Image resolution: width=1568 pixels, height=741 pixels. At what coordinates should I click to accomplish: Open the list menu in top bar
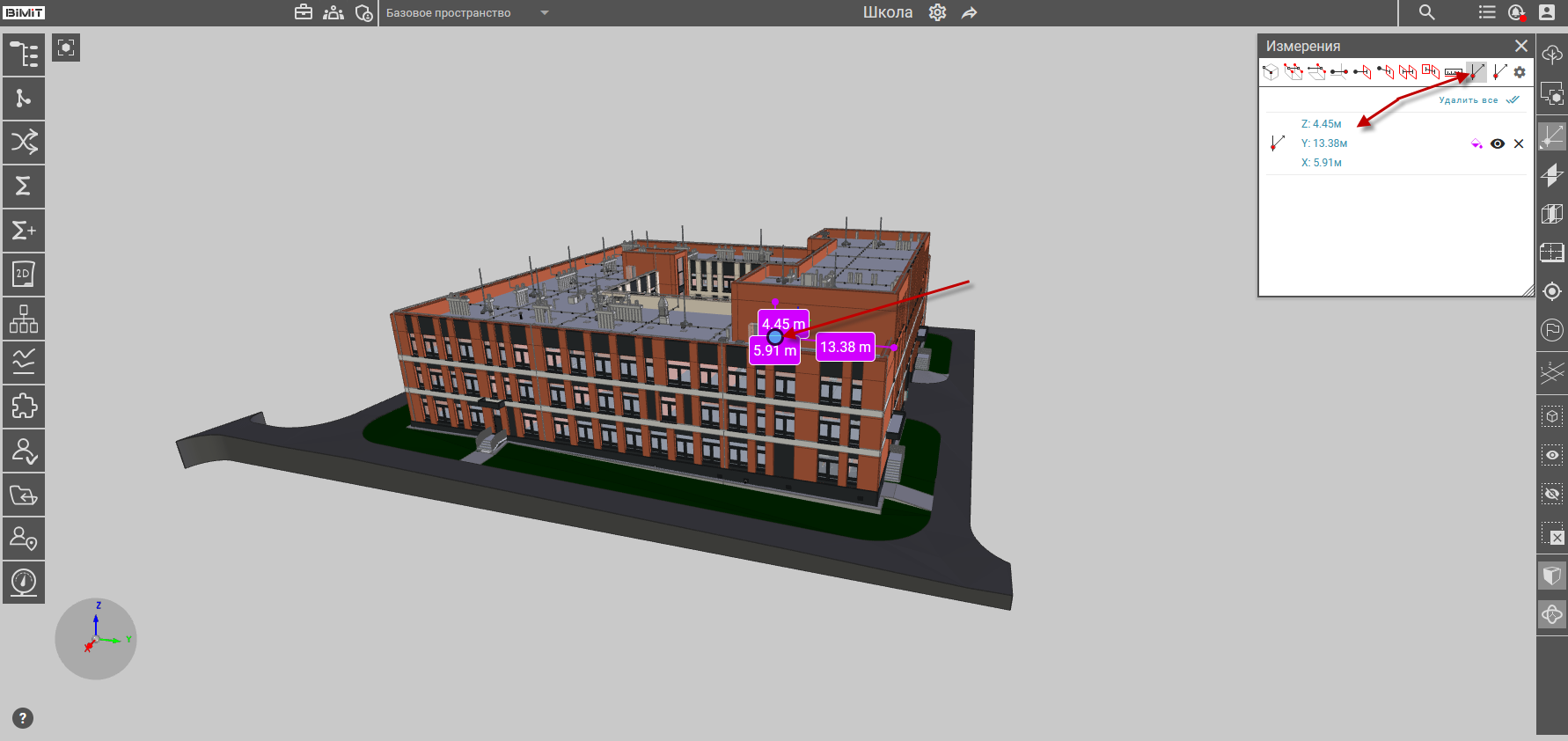[x=1487, y=12]
